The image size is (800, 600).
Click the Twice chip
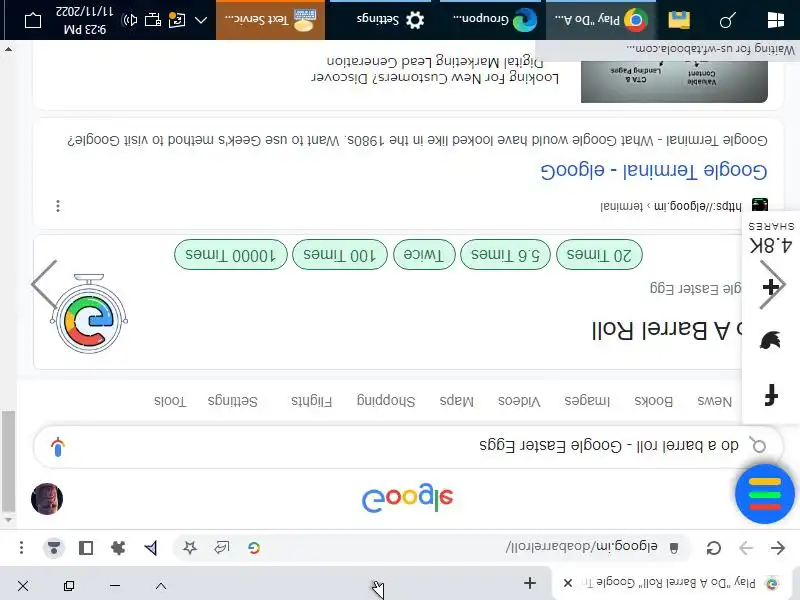[x=424, y=254]
